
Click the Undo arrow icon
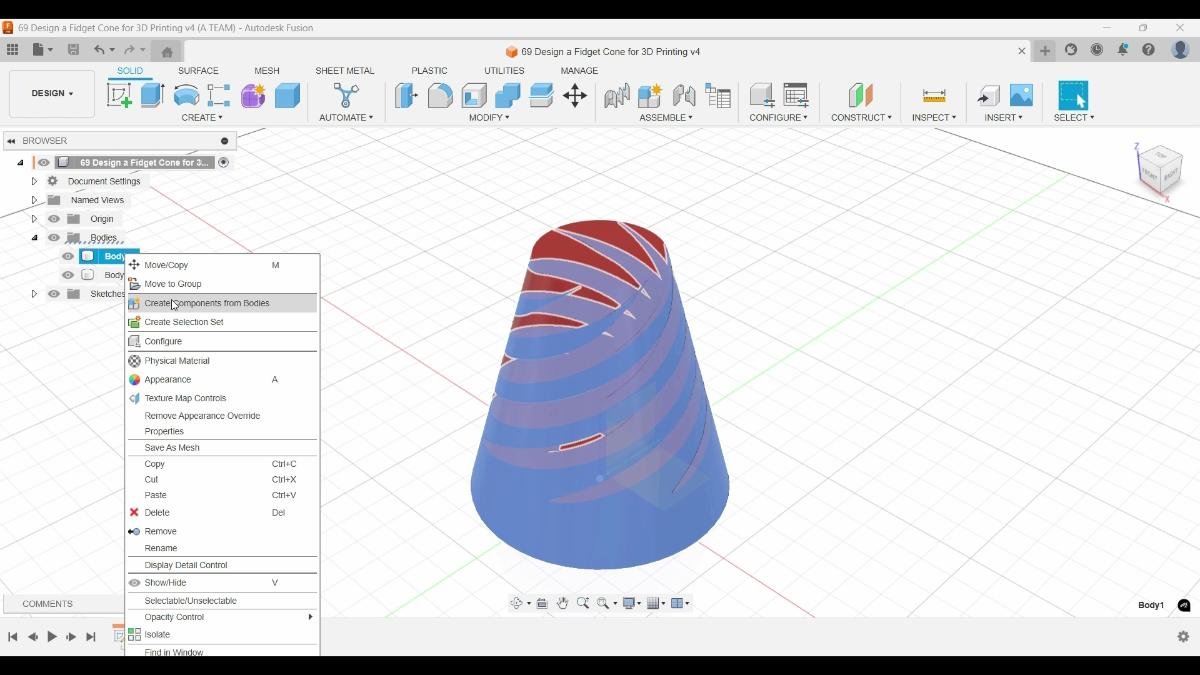(99, 50)
